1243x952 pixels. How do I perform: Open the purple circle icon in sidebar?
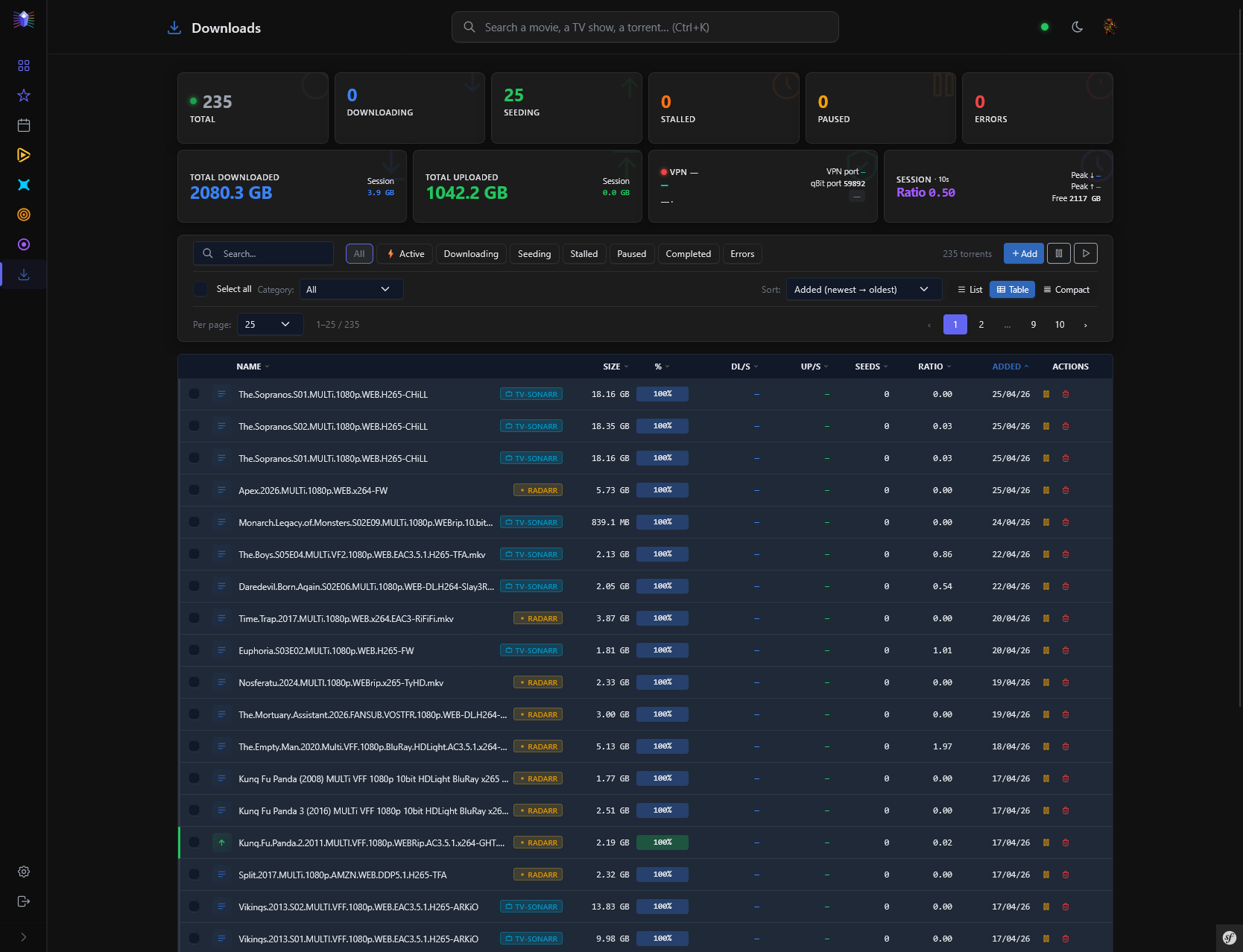[24, 244]
